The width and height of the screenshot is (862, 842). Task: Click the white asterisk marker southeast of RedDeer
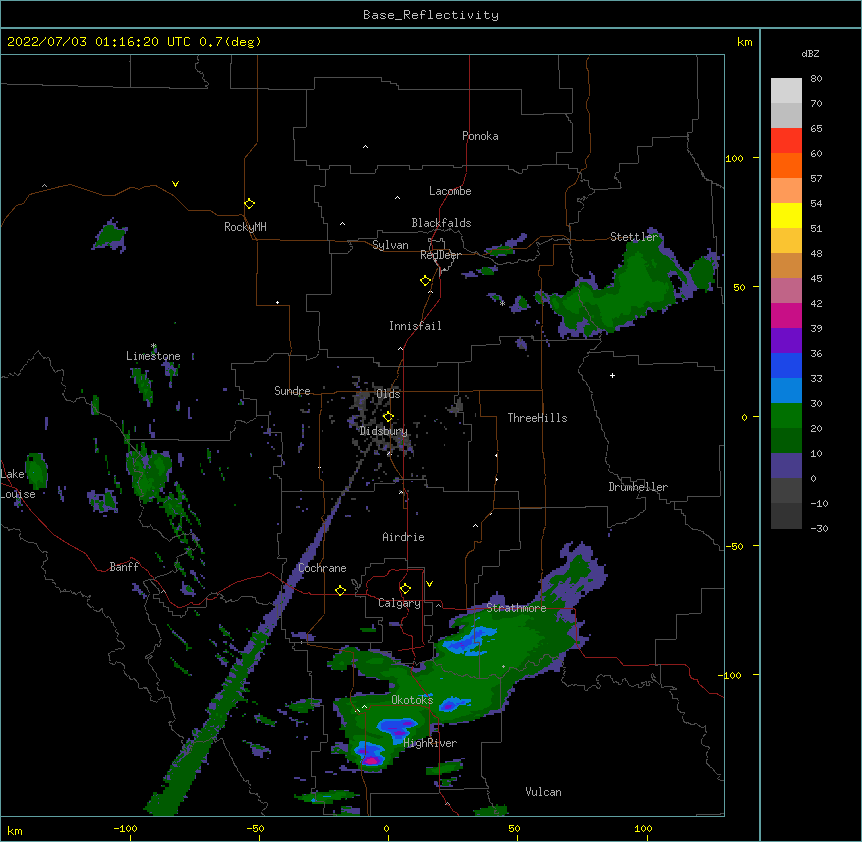[502, 303]
